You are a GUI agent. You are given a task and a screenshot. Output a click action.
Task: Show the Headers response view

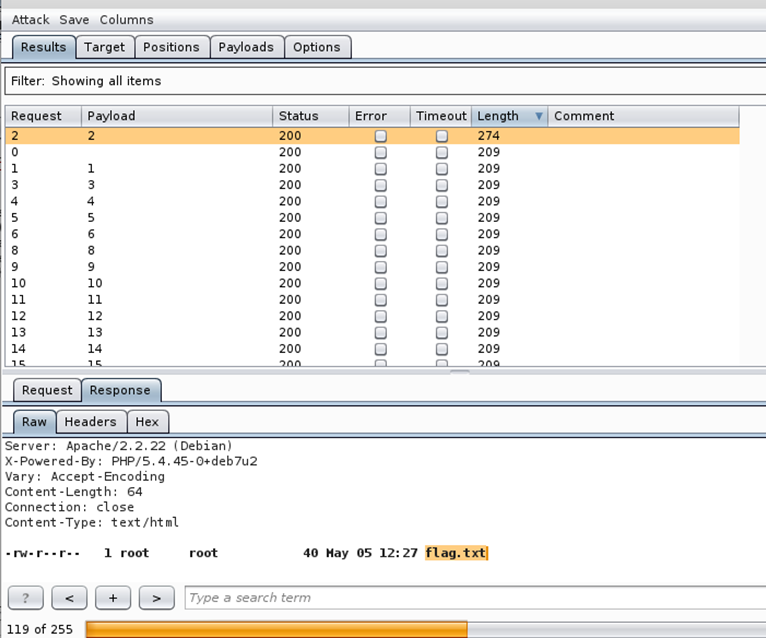click(x=90, y=422)
